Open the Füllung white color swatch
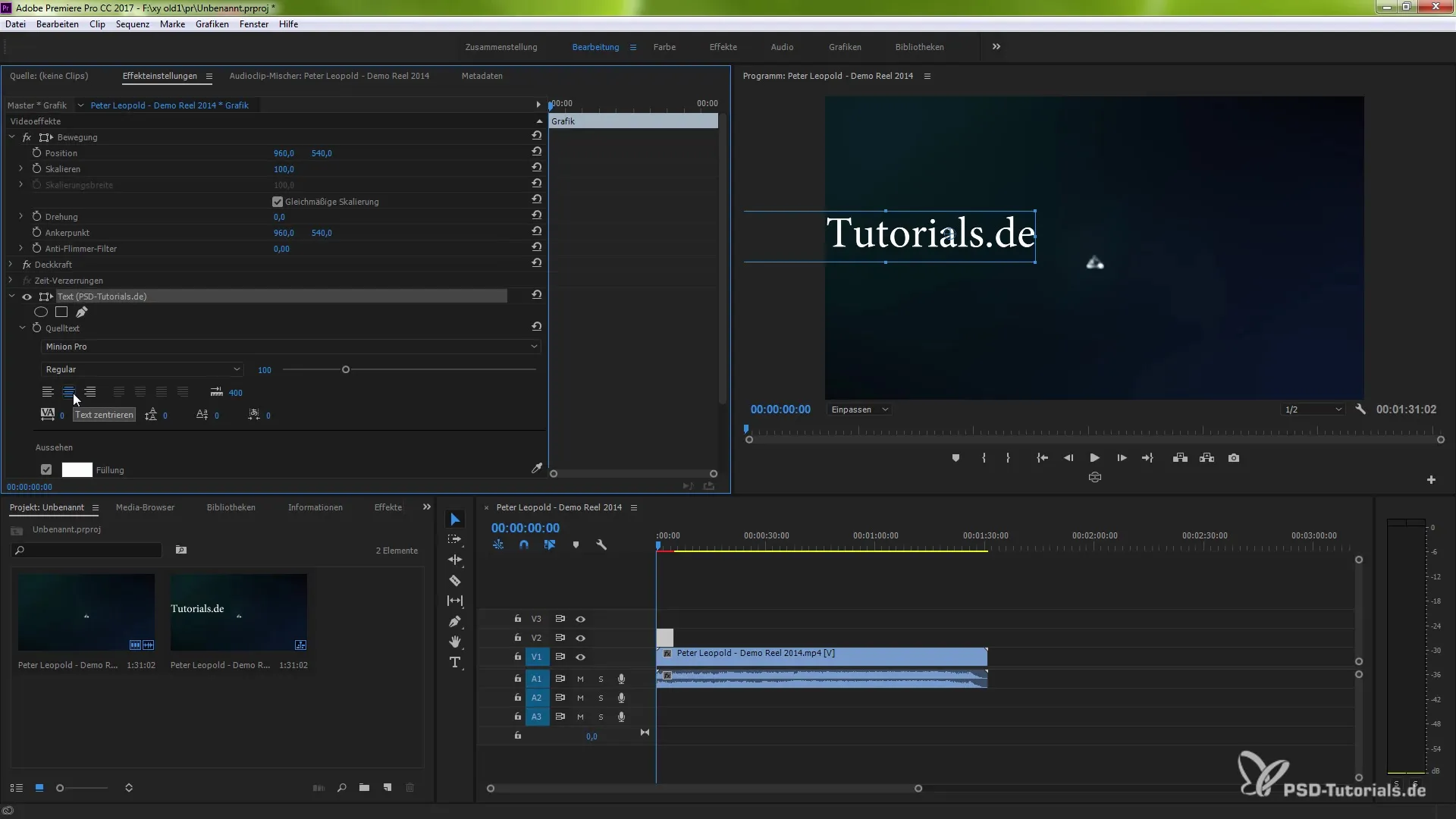Image resolution: width=1456 pixels, height=819 pixels. tap(77, 469)
